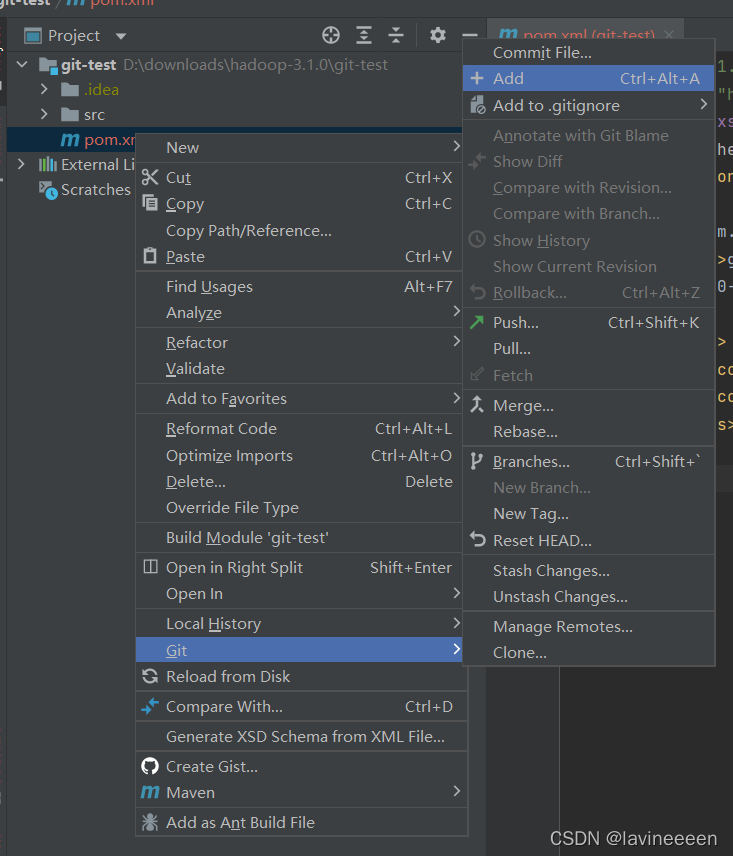Click the Git menu entry

point(299,650)
